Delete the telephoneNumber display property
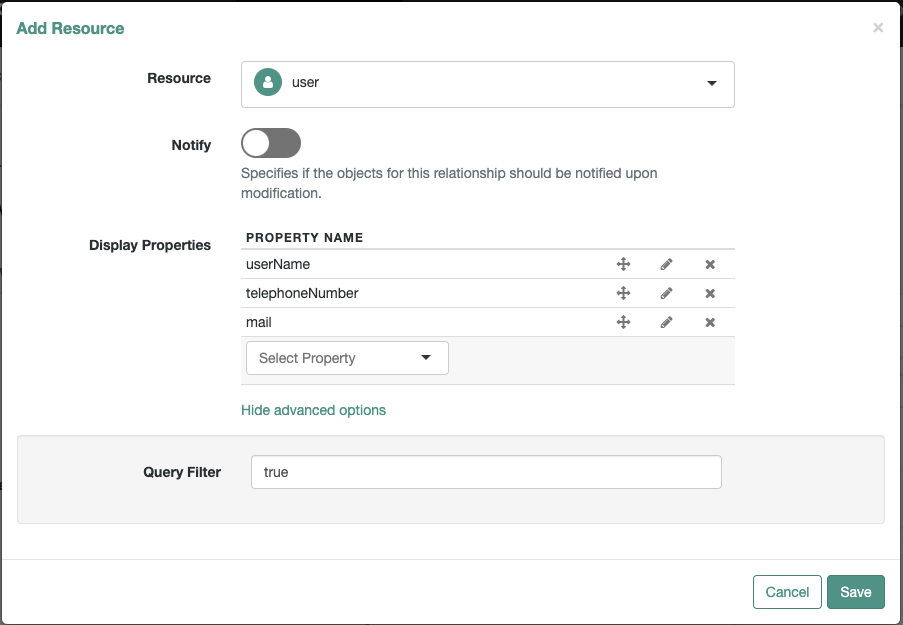The width and height of the screenshot is (903, 625). (x=710, y=294)
